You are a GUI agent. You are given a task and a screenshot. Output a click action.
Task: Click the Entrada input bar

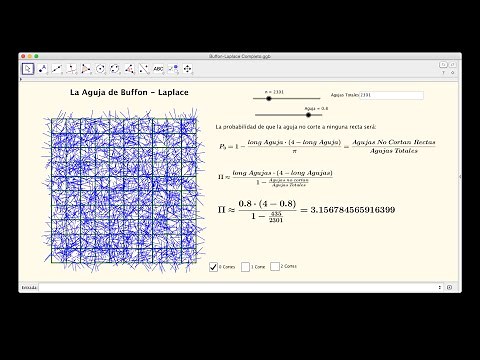(x=239, y=287)
